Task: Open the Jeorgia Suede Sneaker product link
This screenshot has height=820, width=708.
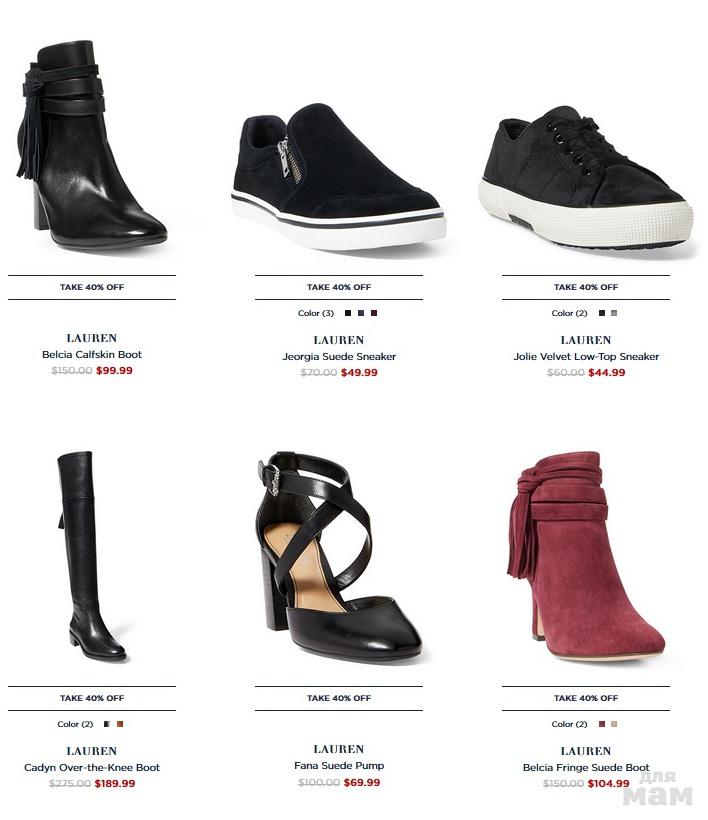Action: [339, 357]
